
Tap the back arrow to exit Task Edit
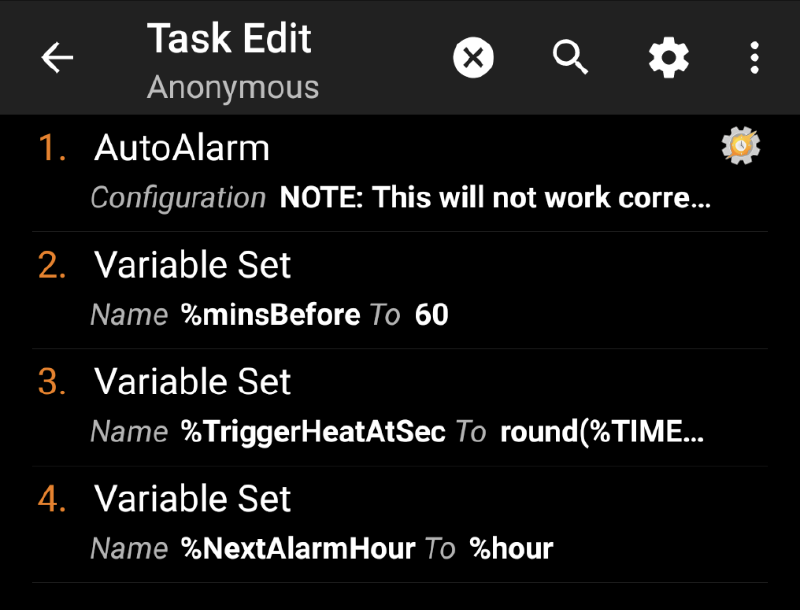tap(57, 57)
